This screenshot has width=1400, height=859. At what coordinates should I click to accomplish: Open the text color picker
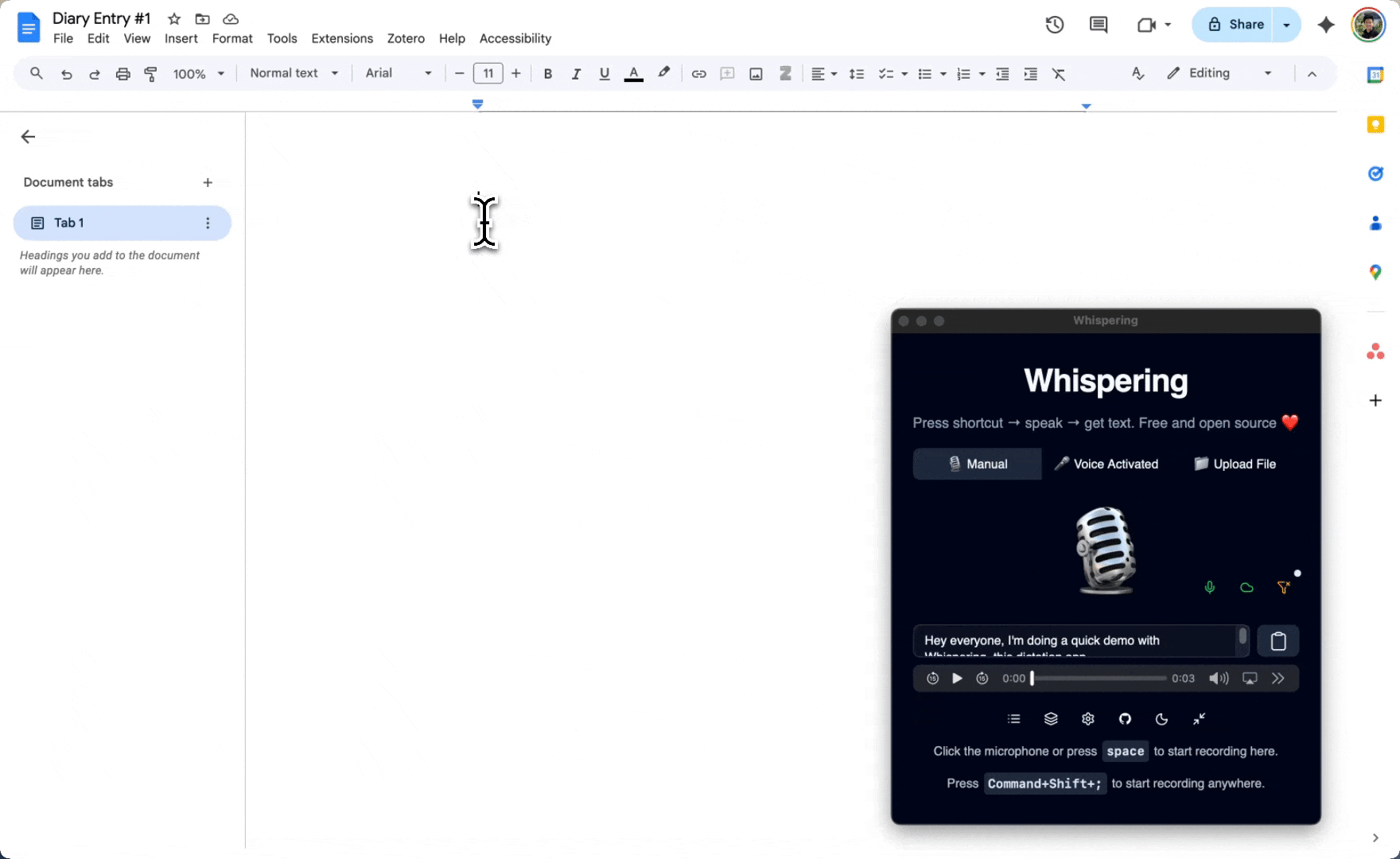click(633, 74)
